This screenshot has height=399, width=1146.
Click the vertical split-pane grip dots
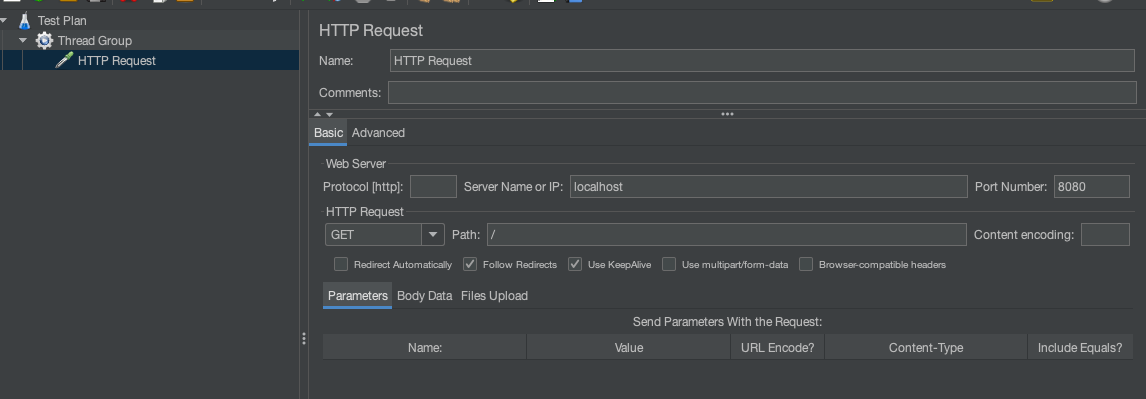(304, 339)
